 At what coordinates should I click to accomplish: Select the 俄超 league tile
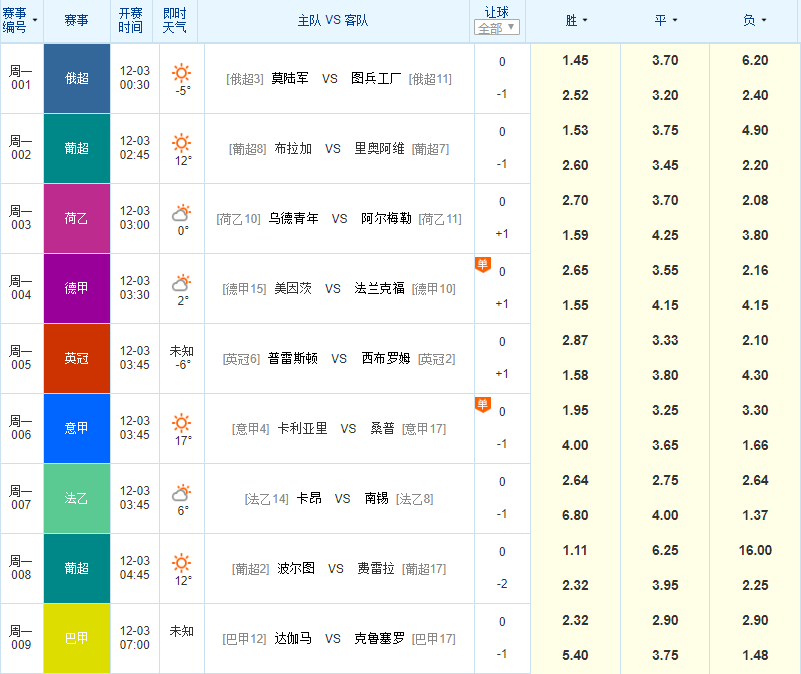[77, 78]
